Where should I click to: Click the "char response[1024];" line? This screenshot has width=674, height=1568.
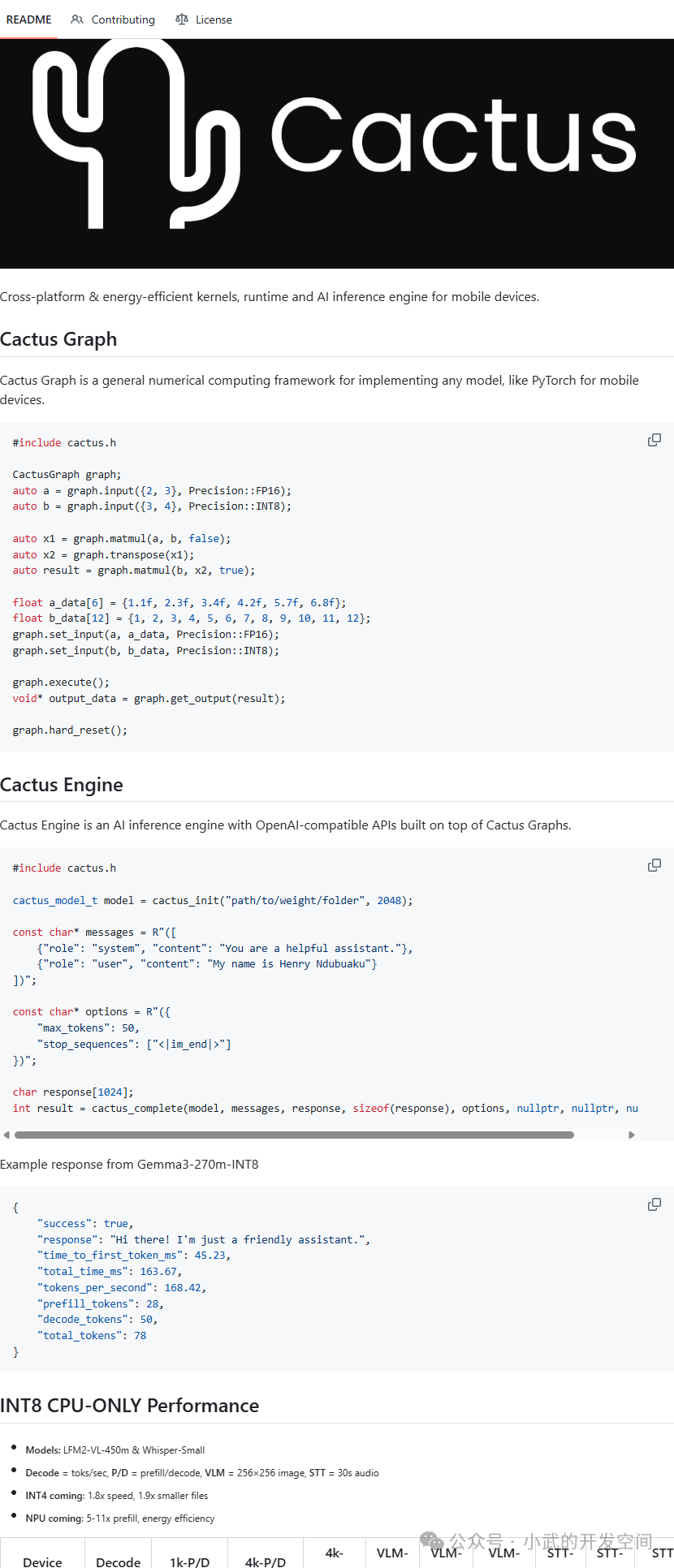[73, 1092]
